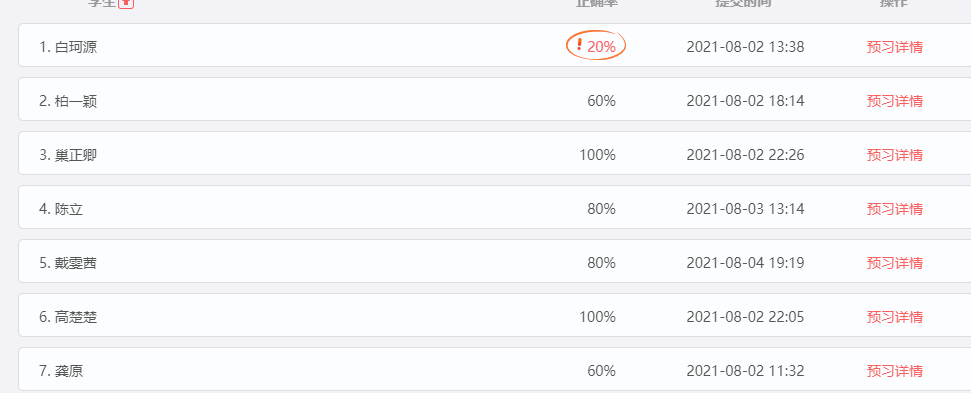The image size is (971, 393).
Task: Open 预习详情 for 巢正卿
Action: pos(895,155)
